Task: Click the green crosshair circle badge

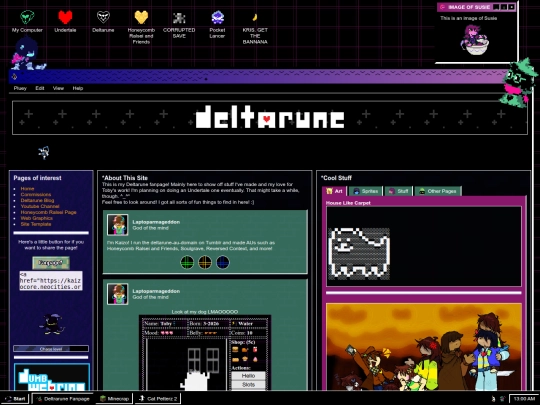Action: click(187, 262)
